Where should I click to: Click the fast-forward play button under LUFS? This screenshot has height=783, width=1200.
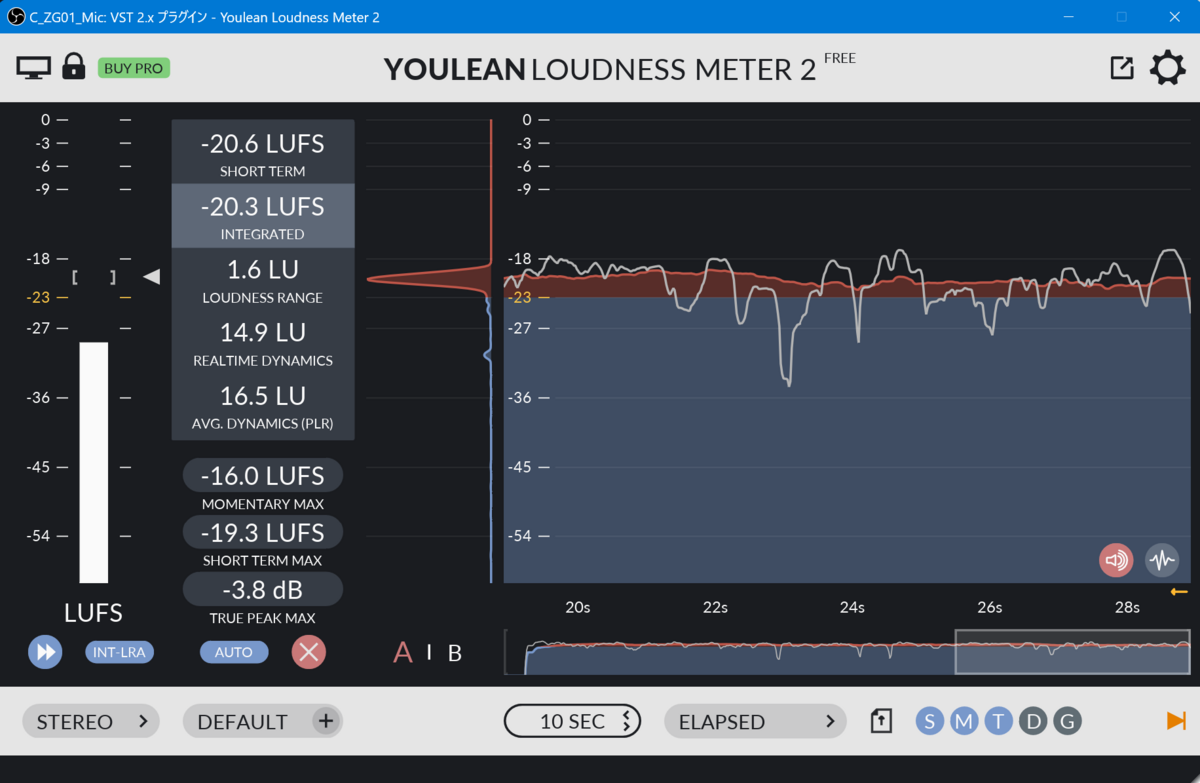coord(45,652)
